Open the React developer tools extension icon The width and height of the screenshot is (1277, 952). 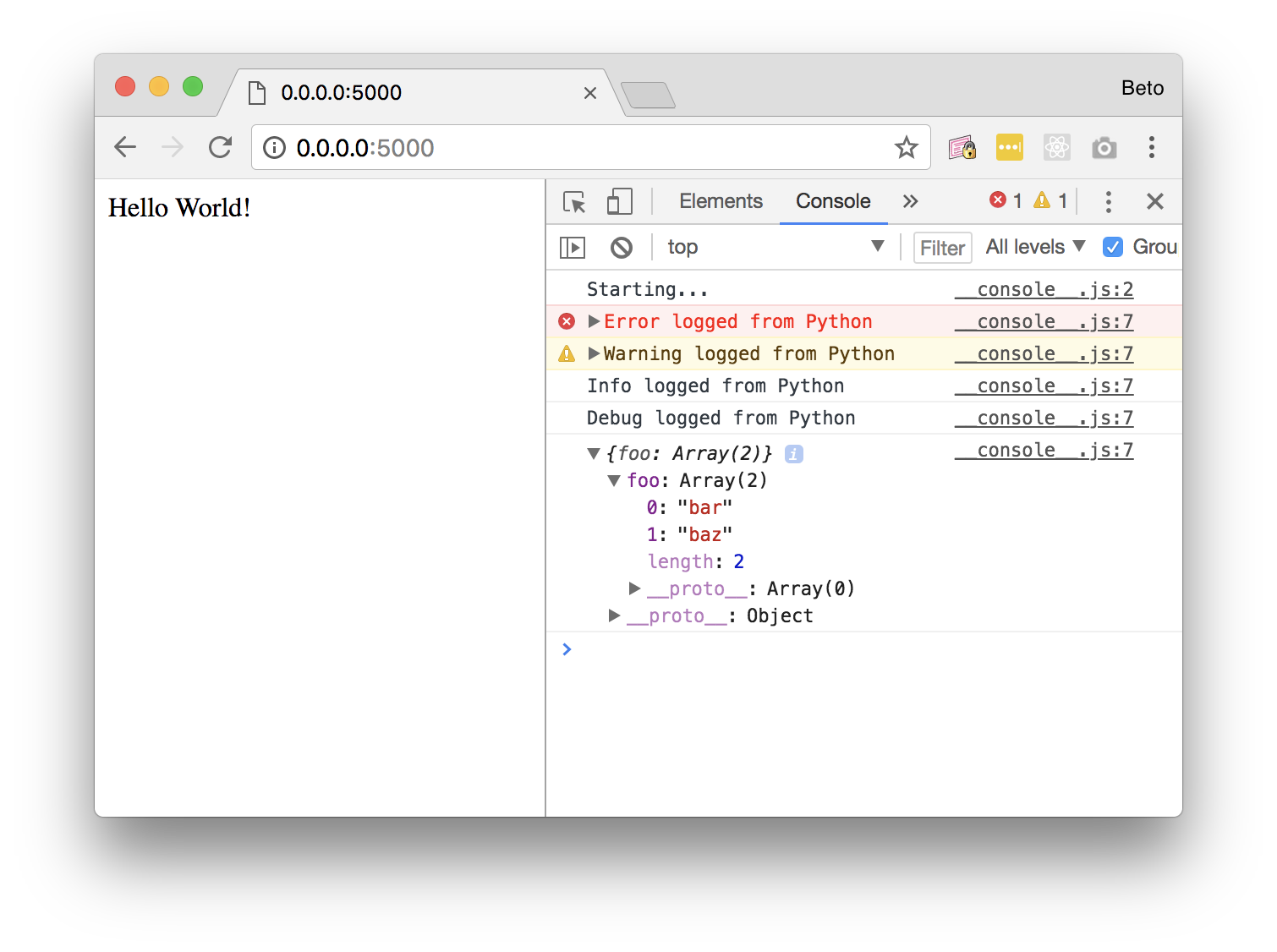tap(1057, 148)
